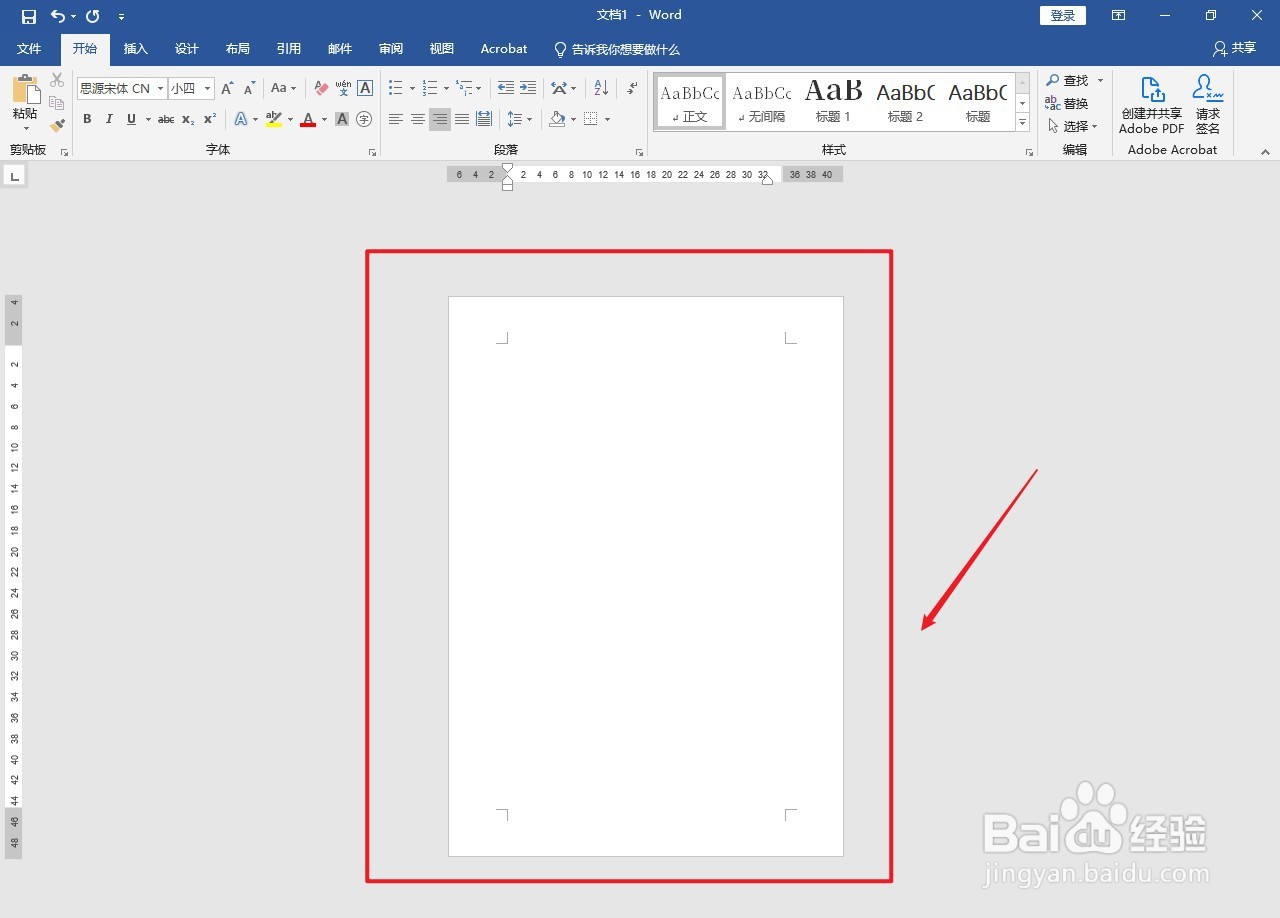Open the font name dropdown 思源宋体 CN
Viewport: 1280px width, 918px height.
click(160, 88)
